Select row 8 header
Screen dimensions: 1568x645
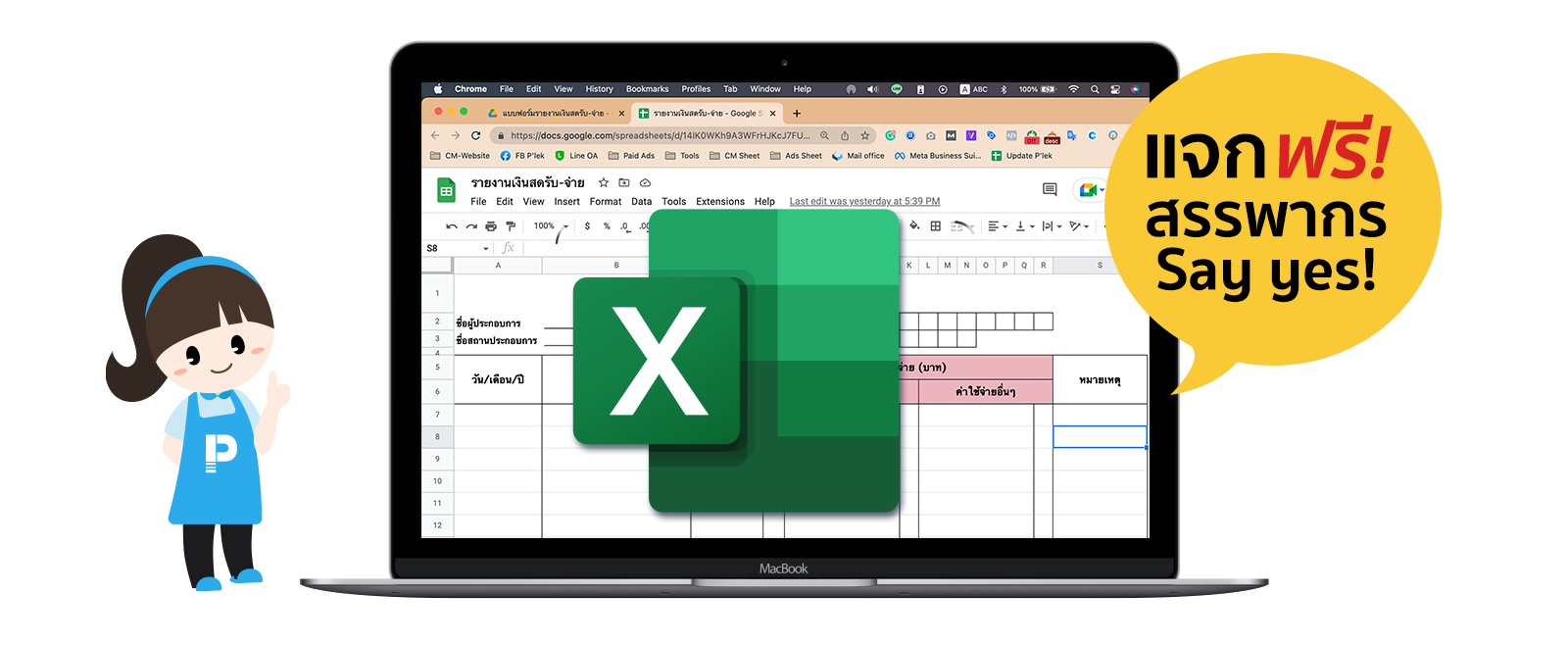(x=437, y=437)
